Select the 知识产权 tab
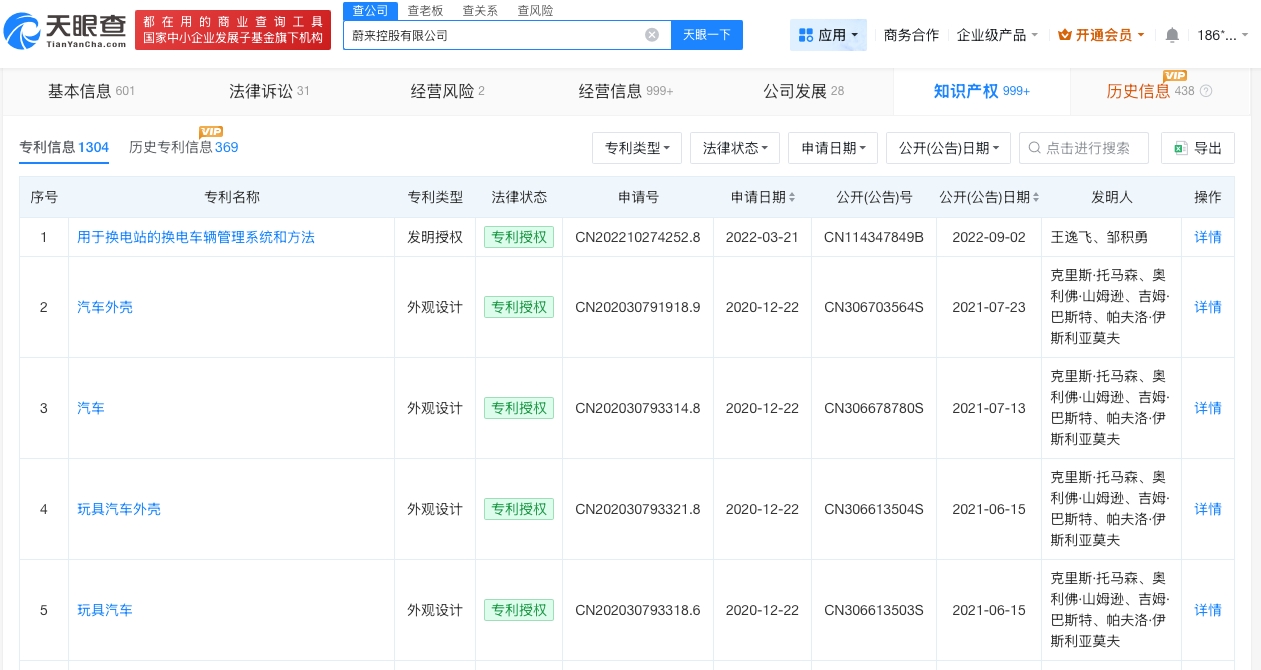The image size is (1261, 670). (x=981, y=91)
